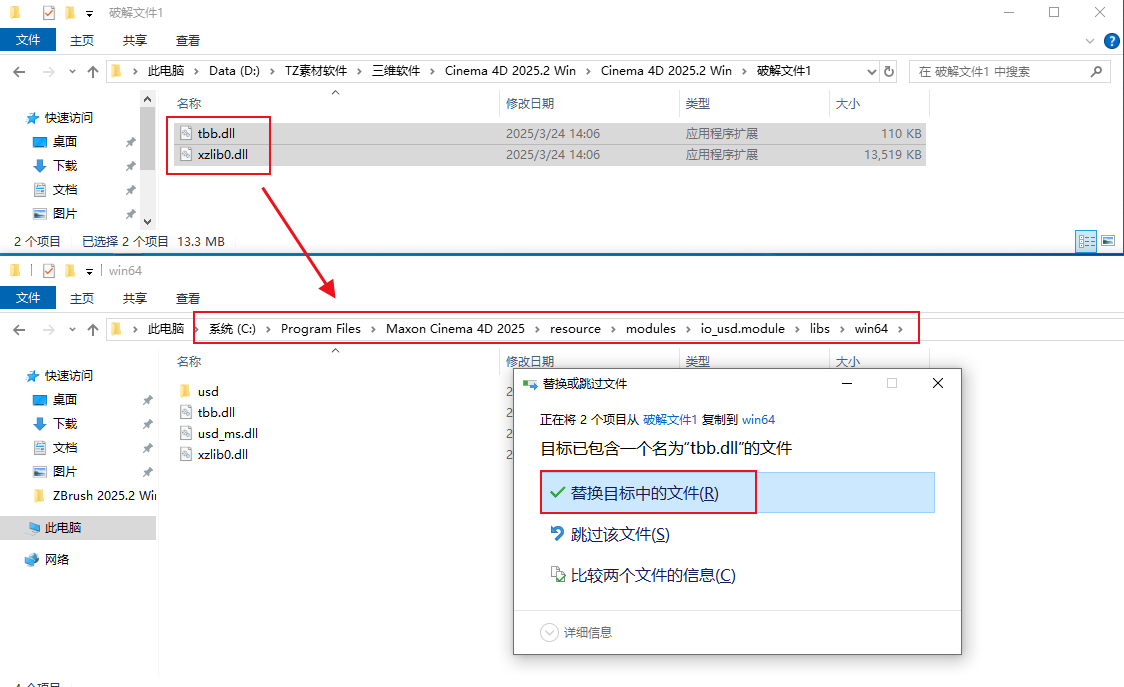This screenshot has height=687, width=1124.
Task: Switch to the 查看 tab in lower window
Action: point(188,298)
